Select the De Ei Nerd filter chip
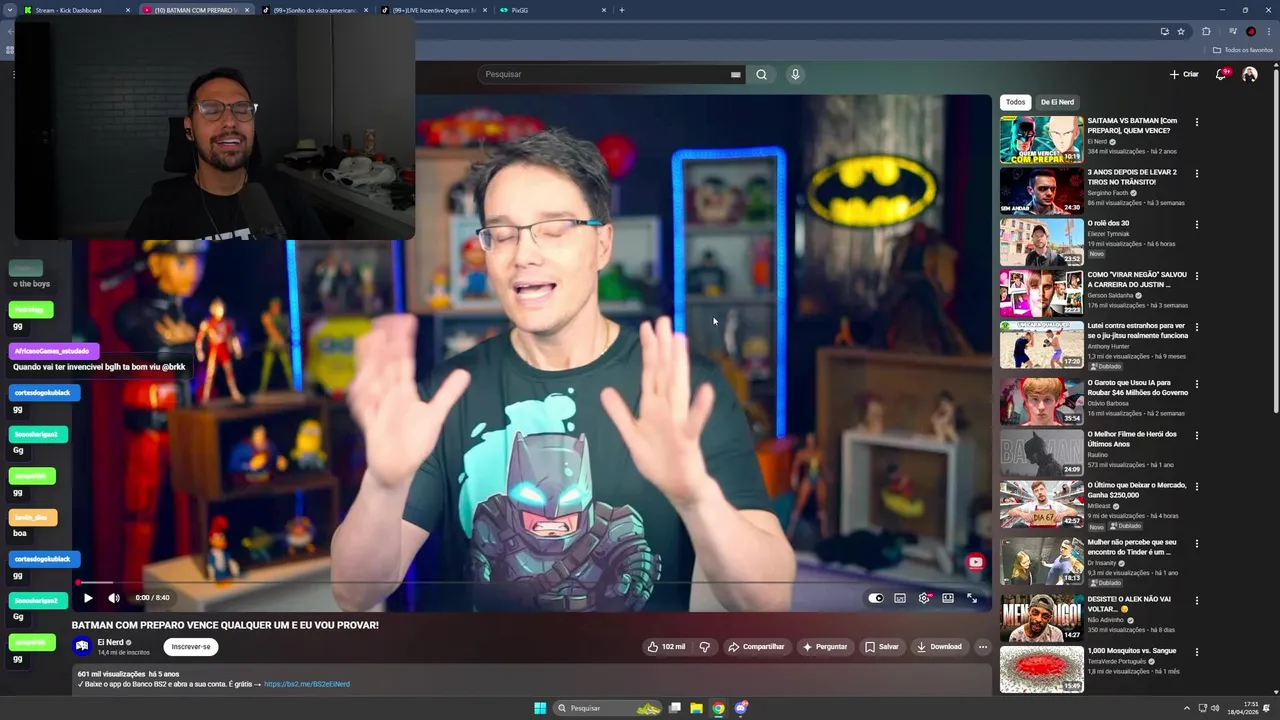The width and height of the screenshot is (1280, 720). point(1057,102)
